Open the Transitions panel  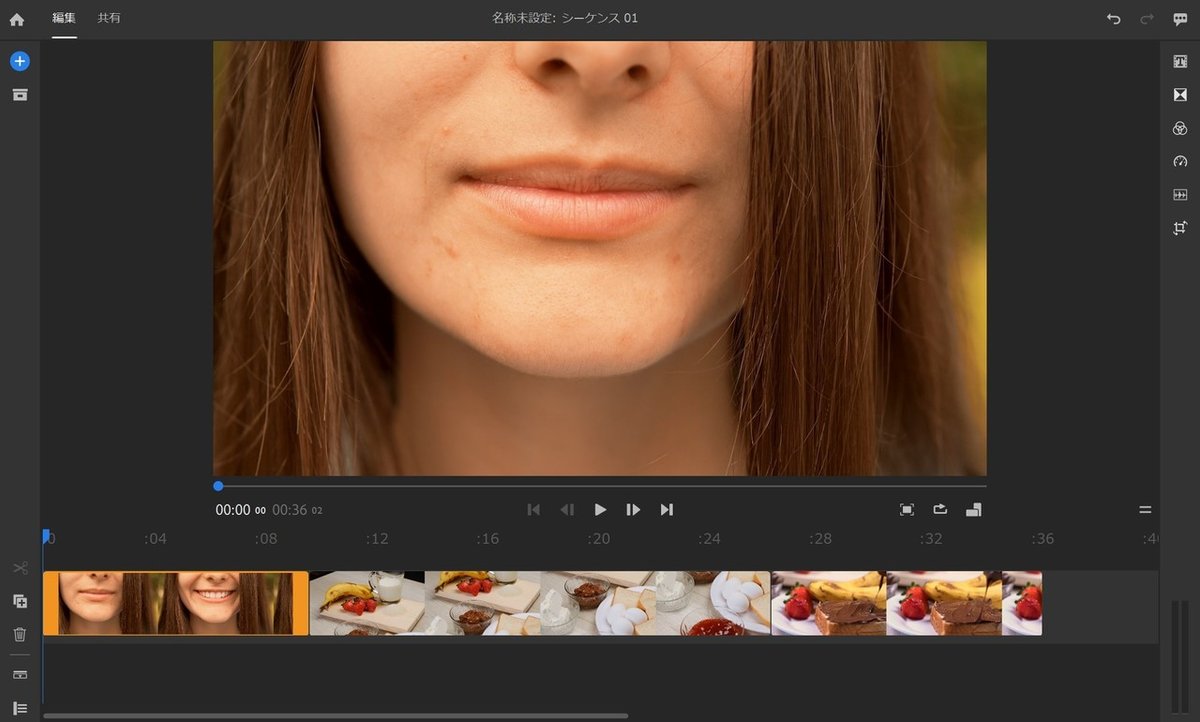tap(1180, 95)
